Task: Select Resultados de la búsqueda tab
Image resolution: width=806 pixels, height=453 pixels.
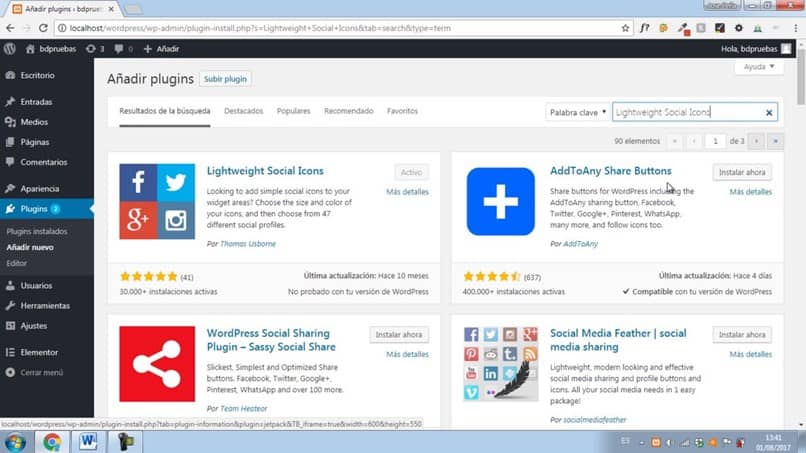Action: tap(164, 111)
